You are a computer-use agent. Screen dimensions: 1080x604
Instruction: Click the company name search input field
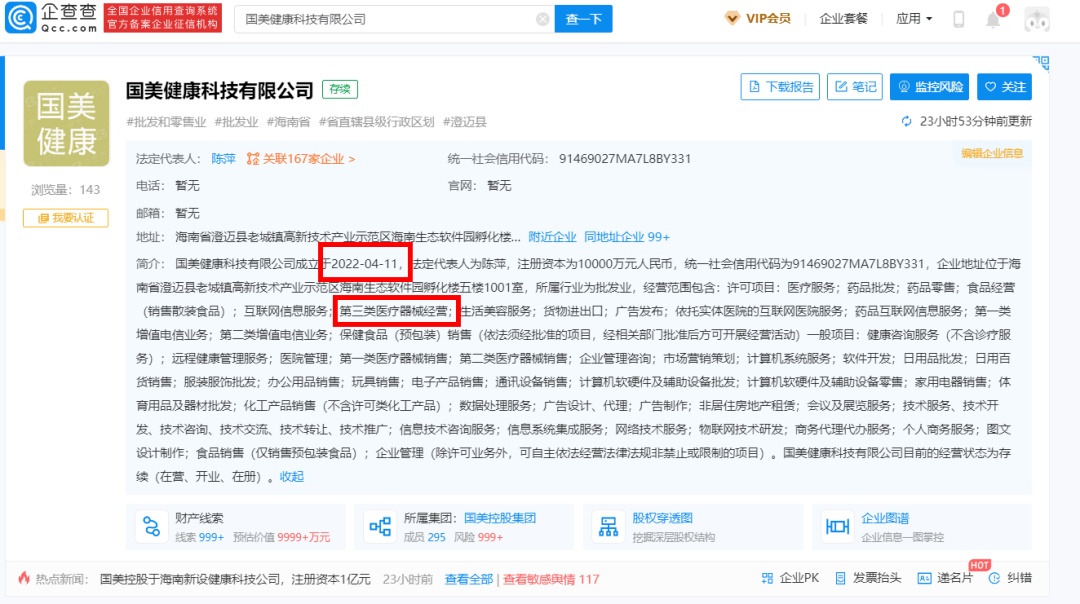(x=385, y=19)
